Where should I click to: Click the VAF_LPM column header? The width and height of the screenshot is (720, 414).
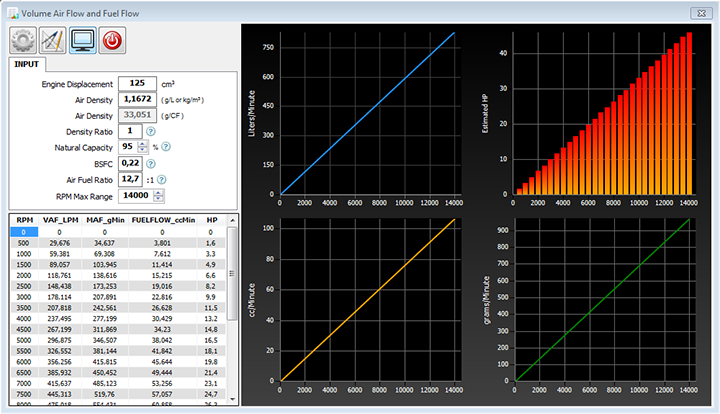click(x=60, y=220)
